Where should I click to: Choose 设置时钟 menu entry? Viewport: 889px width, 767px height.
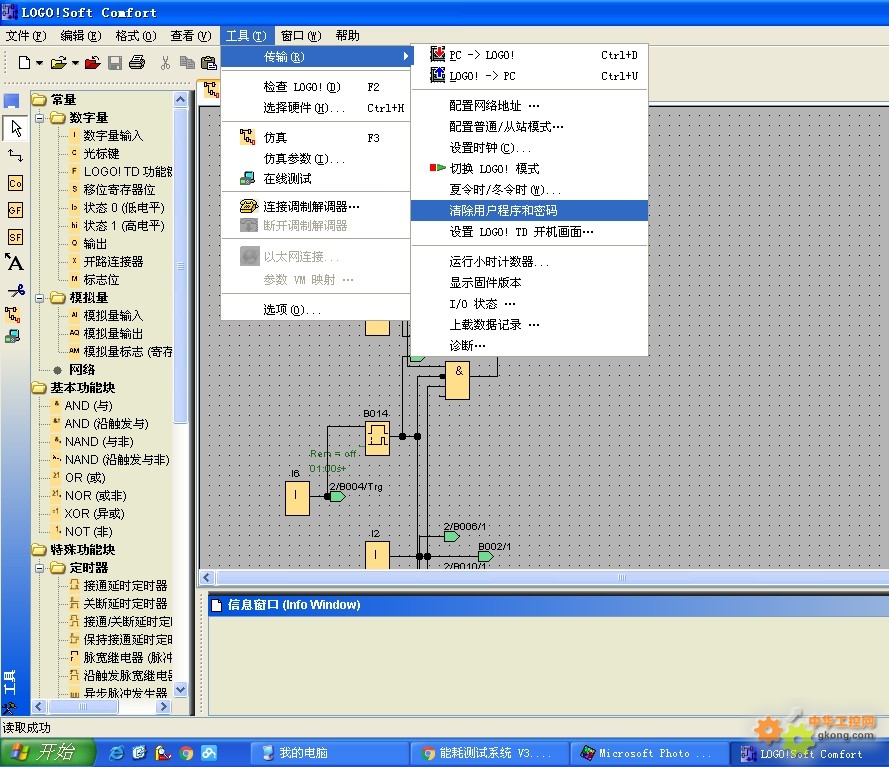coord(530,148)
